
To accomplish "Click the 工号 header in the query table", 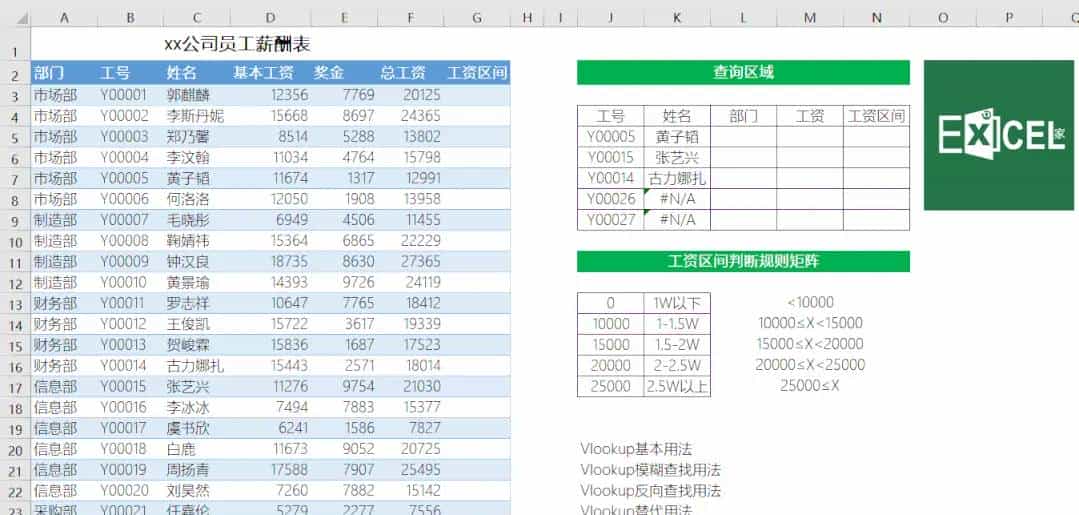I will [x=610, y=116].
